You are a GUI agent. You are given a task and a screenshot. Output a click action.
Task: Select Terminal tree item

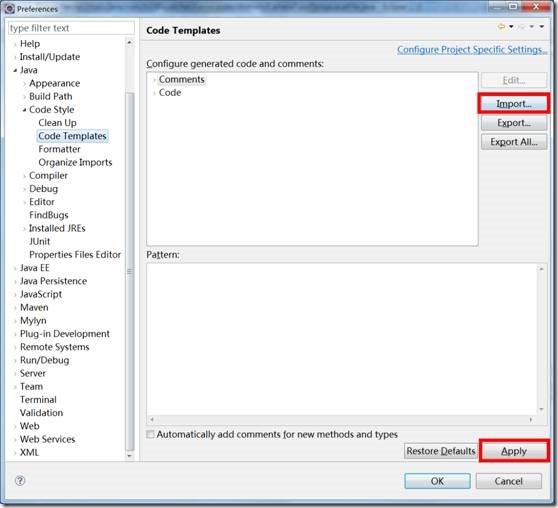38,400
